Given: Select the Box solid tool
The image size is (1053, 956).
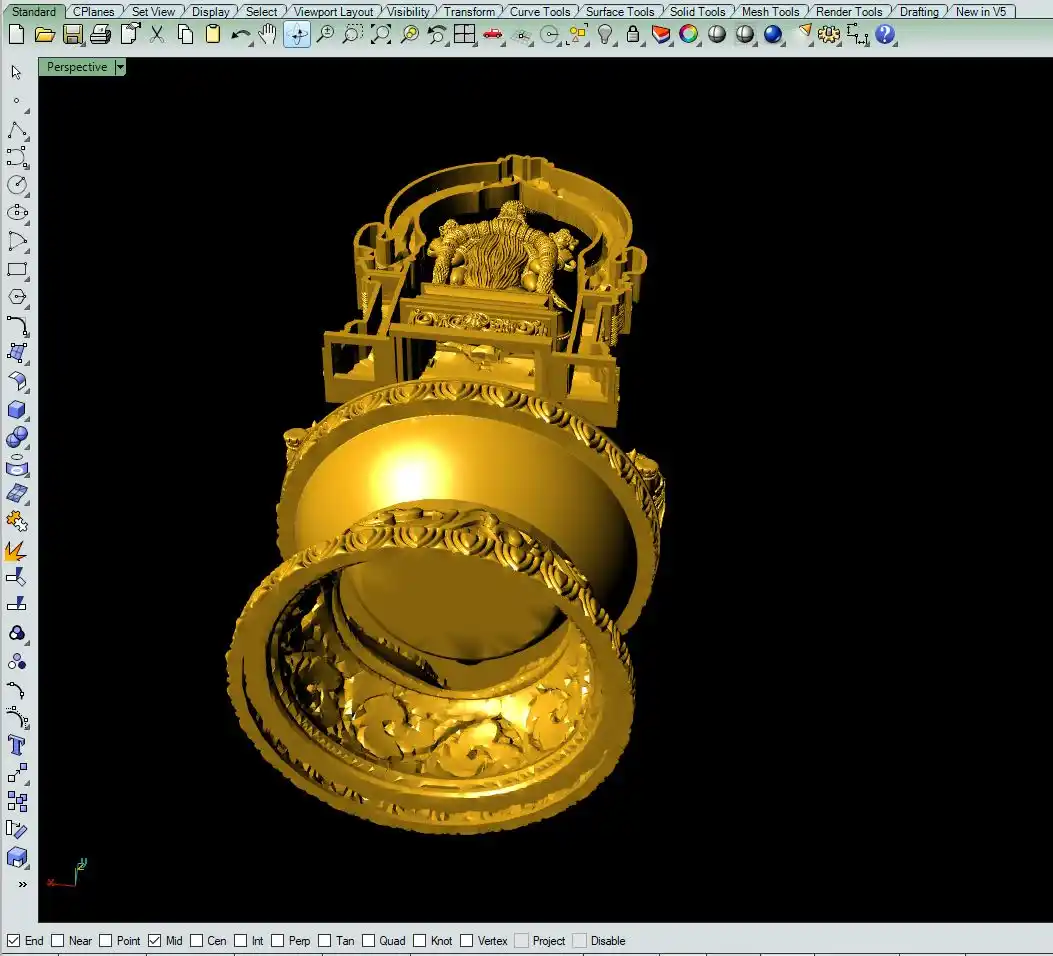Looking at the screenshot, I should [17, 410].
